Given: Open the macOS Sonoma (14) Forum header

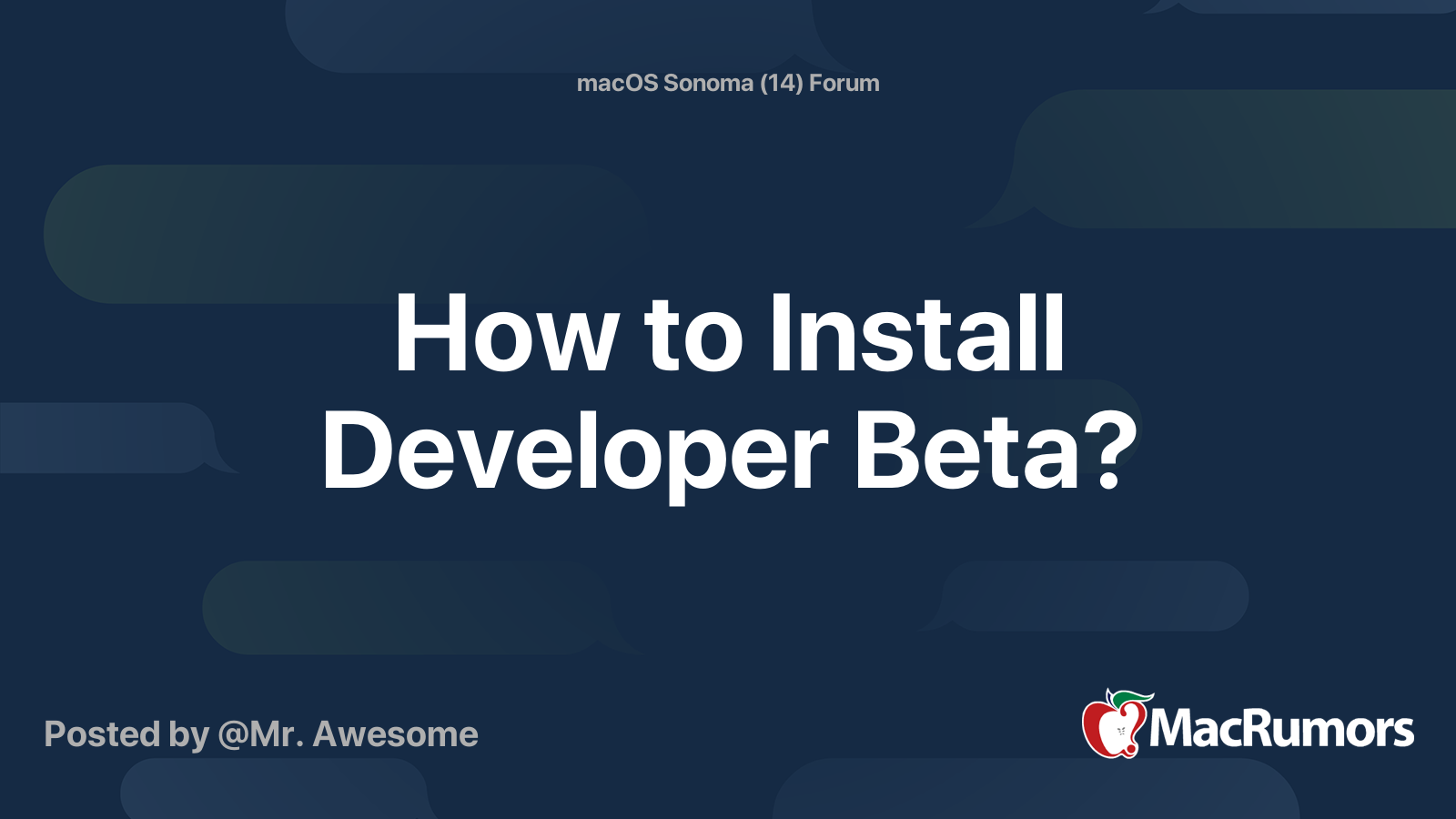Looking at the screenshot, I should click(x=728, y=83).
